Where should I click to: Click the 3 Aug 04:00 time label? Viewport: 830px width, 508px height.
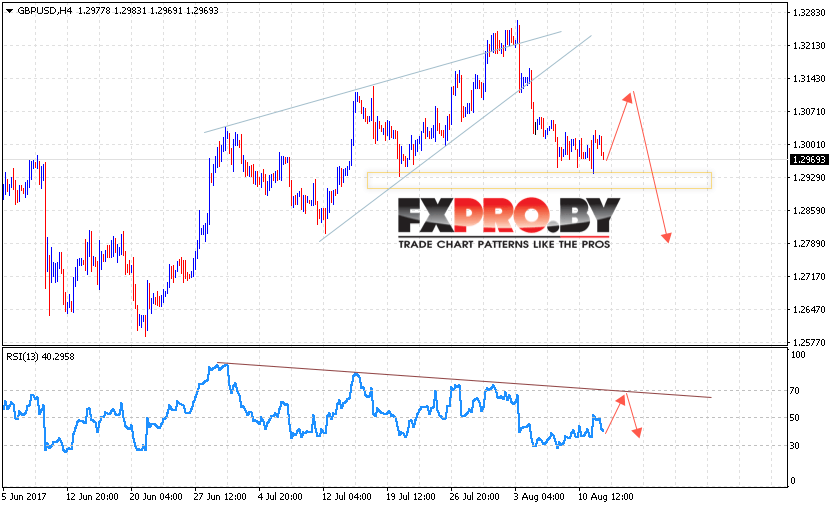point(539,496)
